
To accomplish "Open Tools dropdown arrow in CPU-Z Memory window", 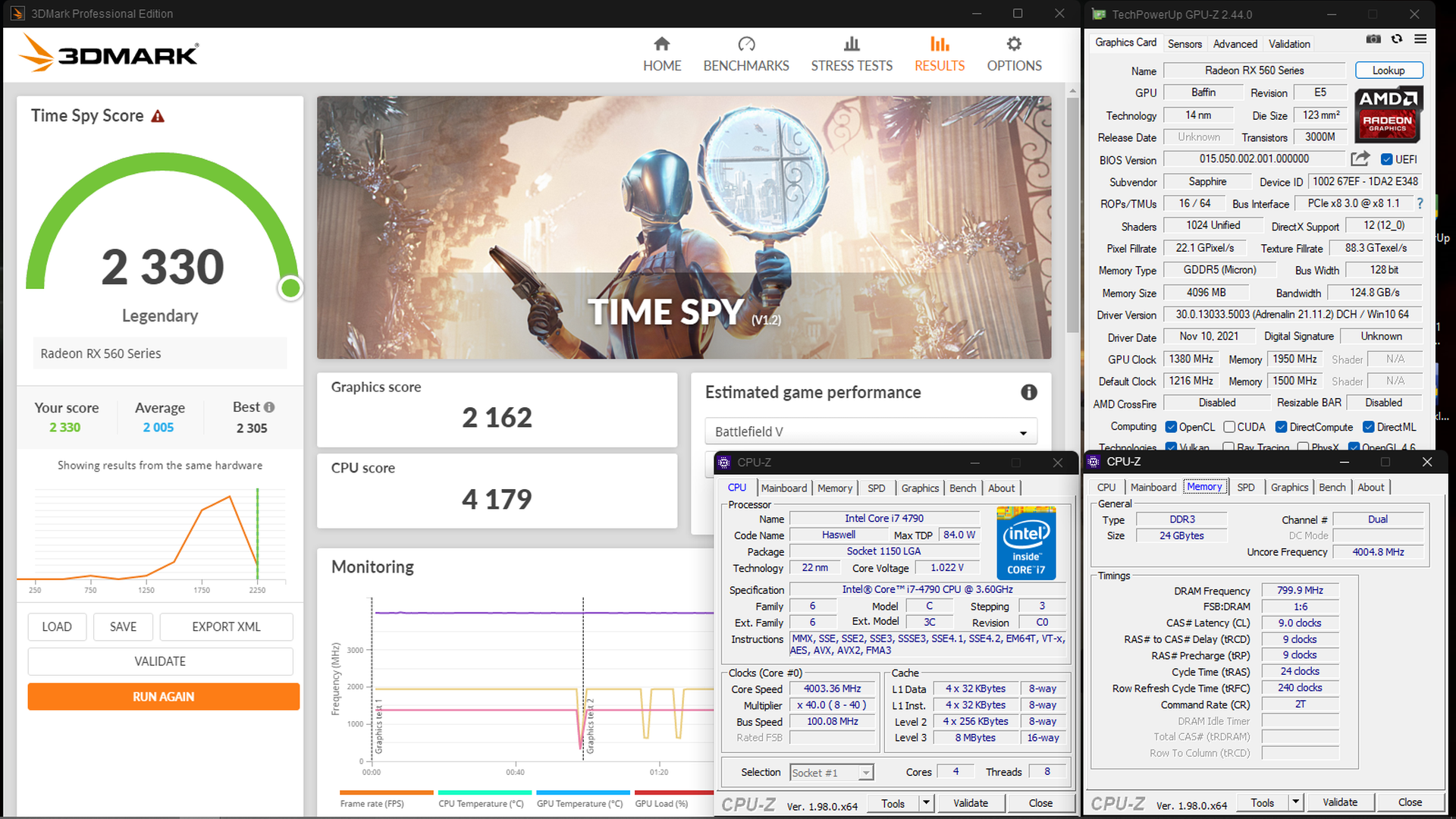I will coord(1295,802).
